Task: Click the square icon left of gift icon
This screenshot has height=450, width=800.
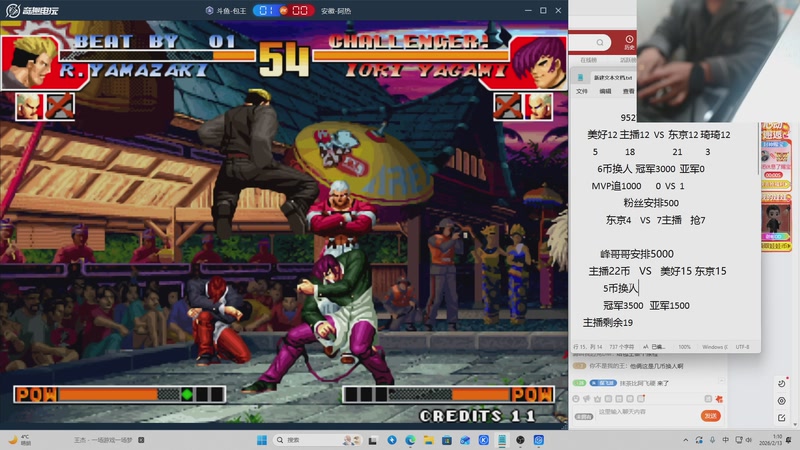Action: pyautogui.click(x=708, y=399)
